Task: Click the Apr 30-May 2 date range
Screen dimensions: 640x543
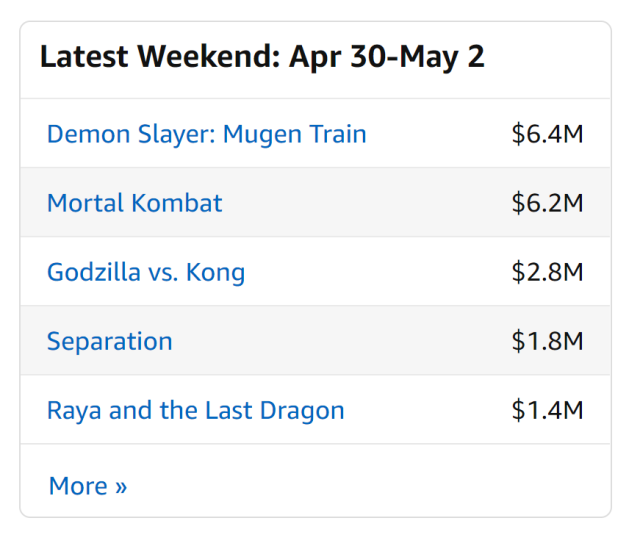Action: [x=386, y=57]
